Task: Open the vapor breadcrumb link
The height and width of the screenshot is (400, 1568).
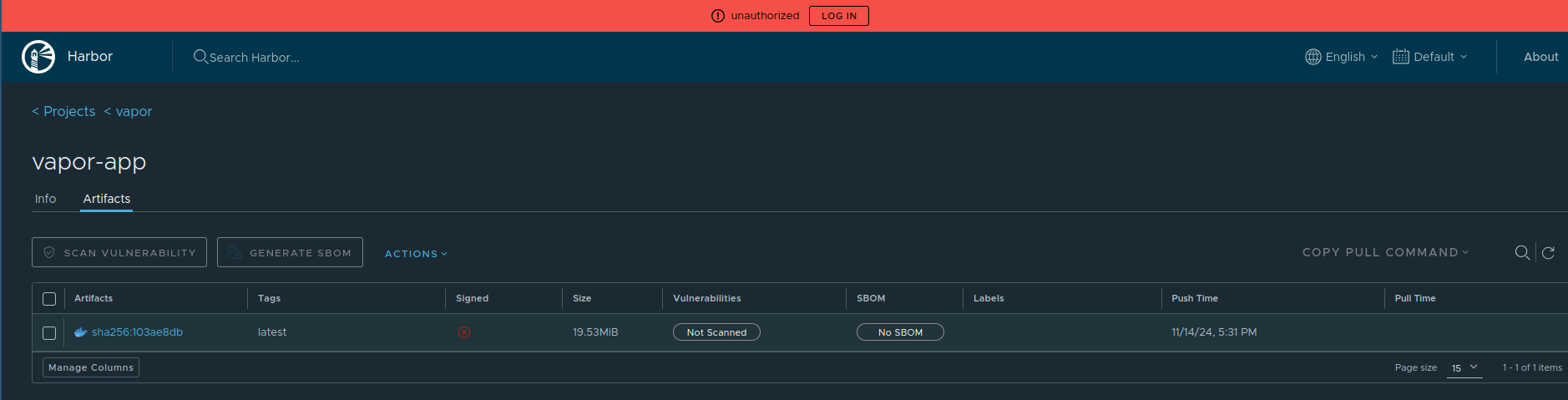Action: click(x=128, y=111)
